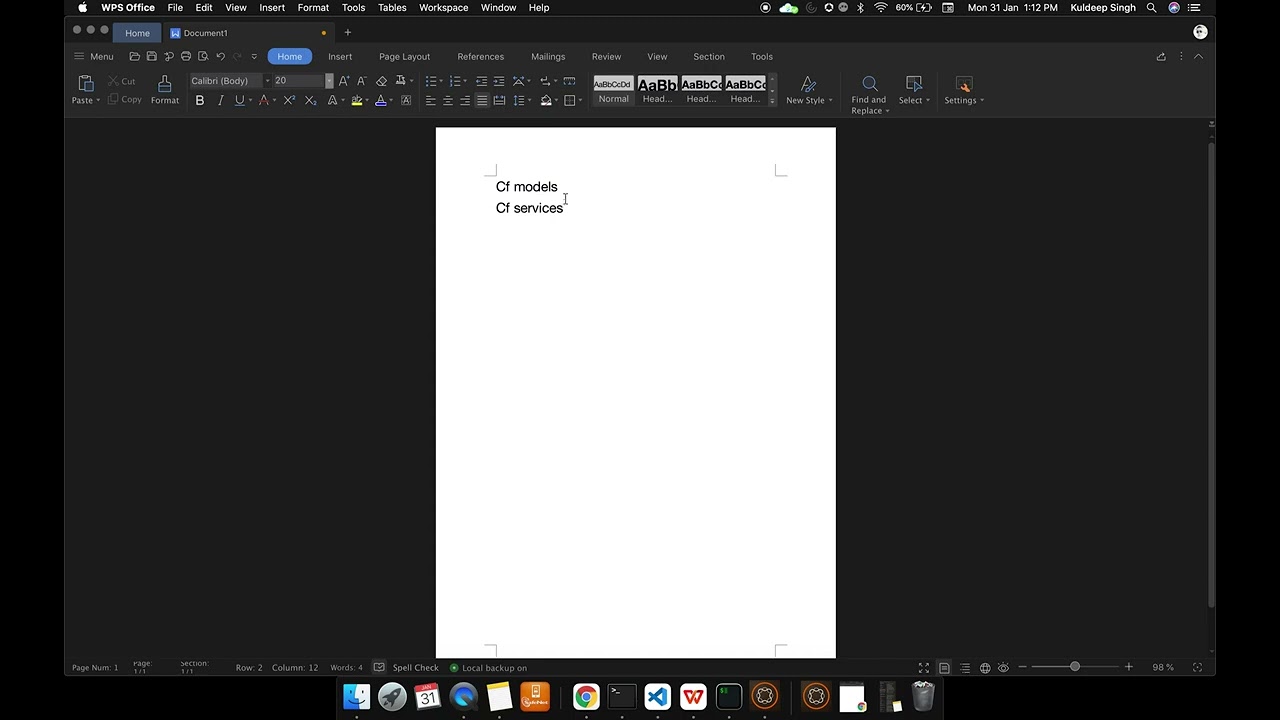The height and width of the screenshot is (720, 1280).
Task: Open Google Chrome from the Dock
Action: coord(586,696)
